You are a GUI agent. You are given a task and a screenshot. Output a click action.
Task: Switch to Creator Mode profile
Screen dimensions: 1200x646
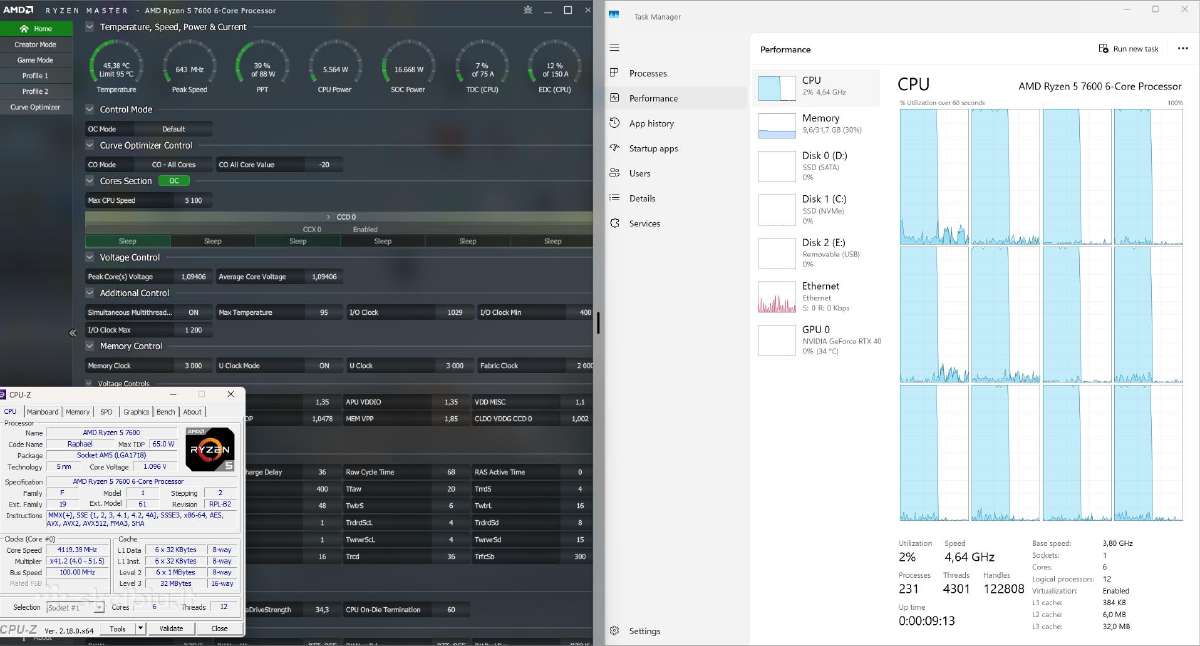(35, 44)
